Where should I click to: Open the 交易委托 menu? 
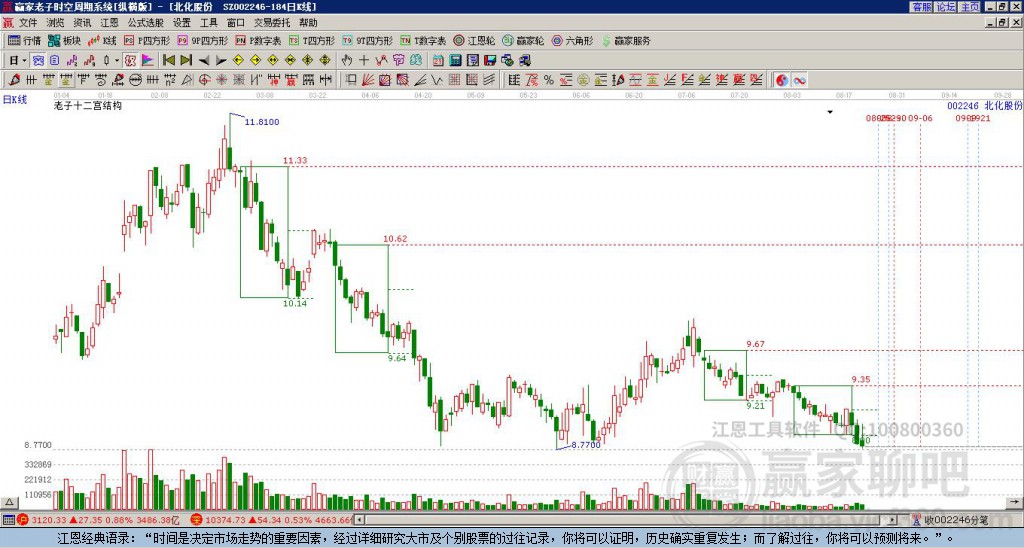point(272,23)
